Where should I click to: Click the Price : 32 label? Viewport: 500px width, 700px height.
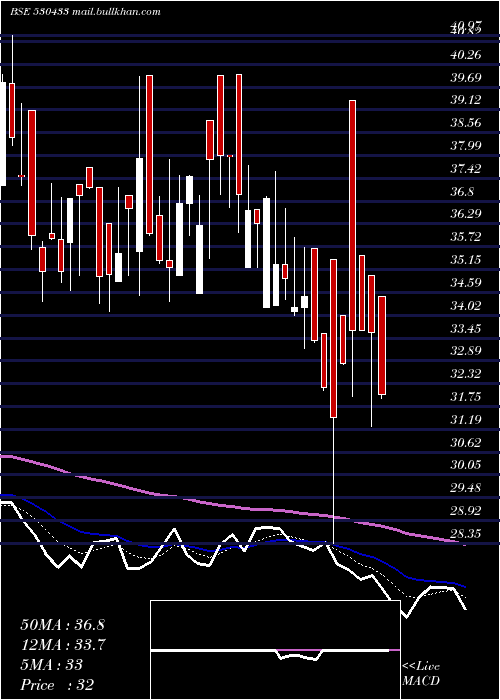pos(57,685)
